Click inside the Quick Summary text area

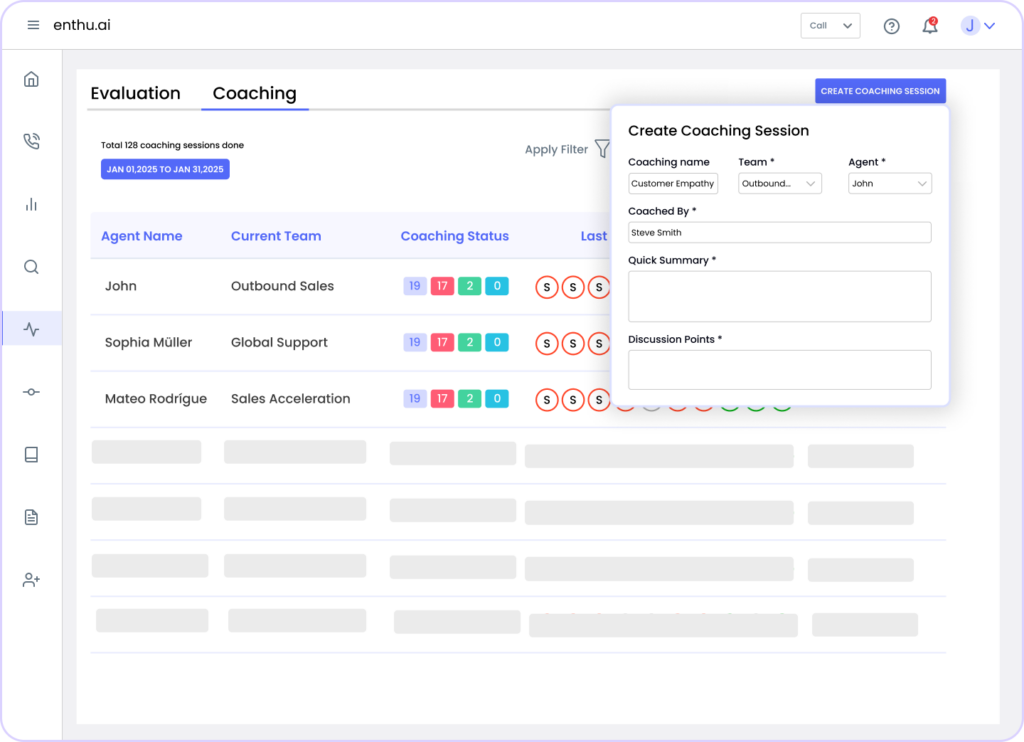pos(779,296)
